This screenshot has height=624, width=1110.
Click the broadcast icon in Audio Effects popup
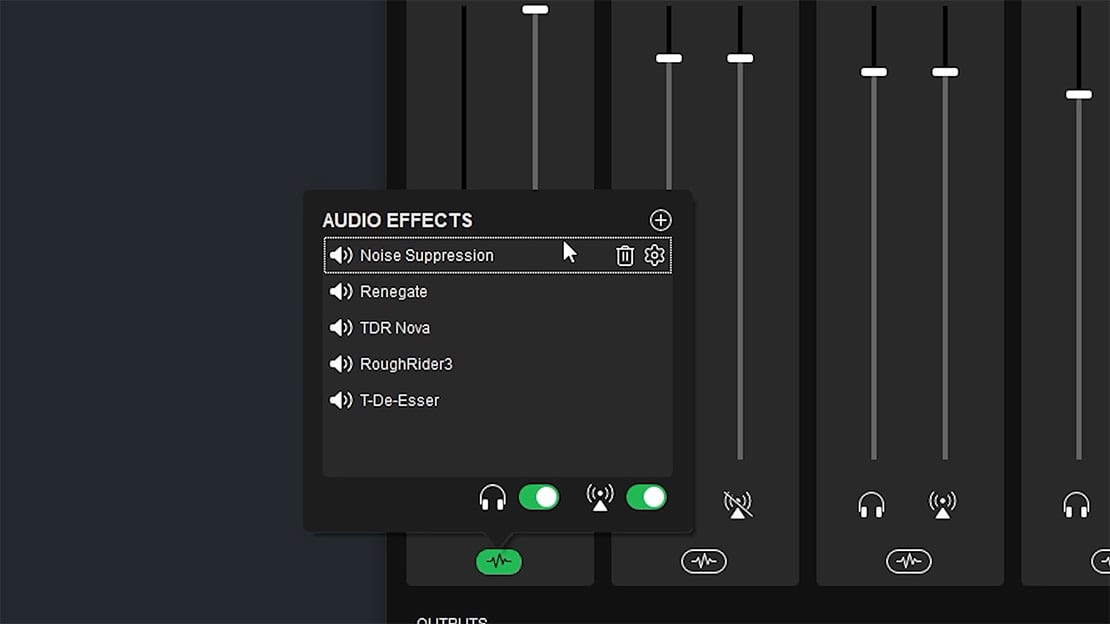[600, 497]
